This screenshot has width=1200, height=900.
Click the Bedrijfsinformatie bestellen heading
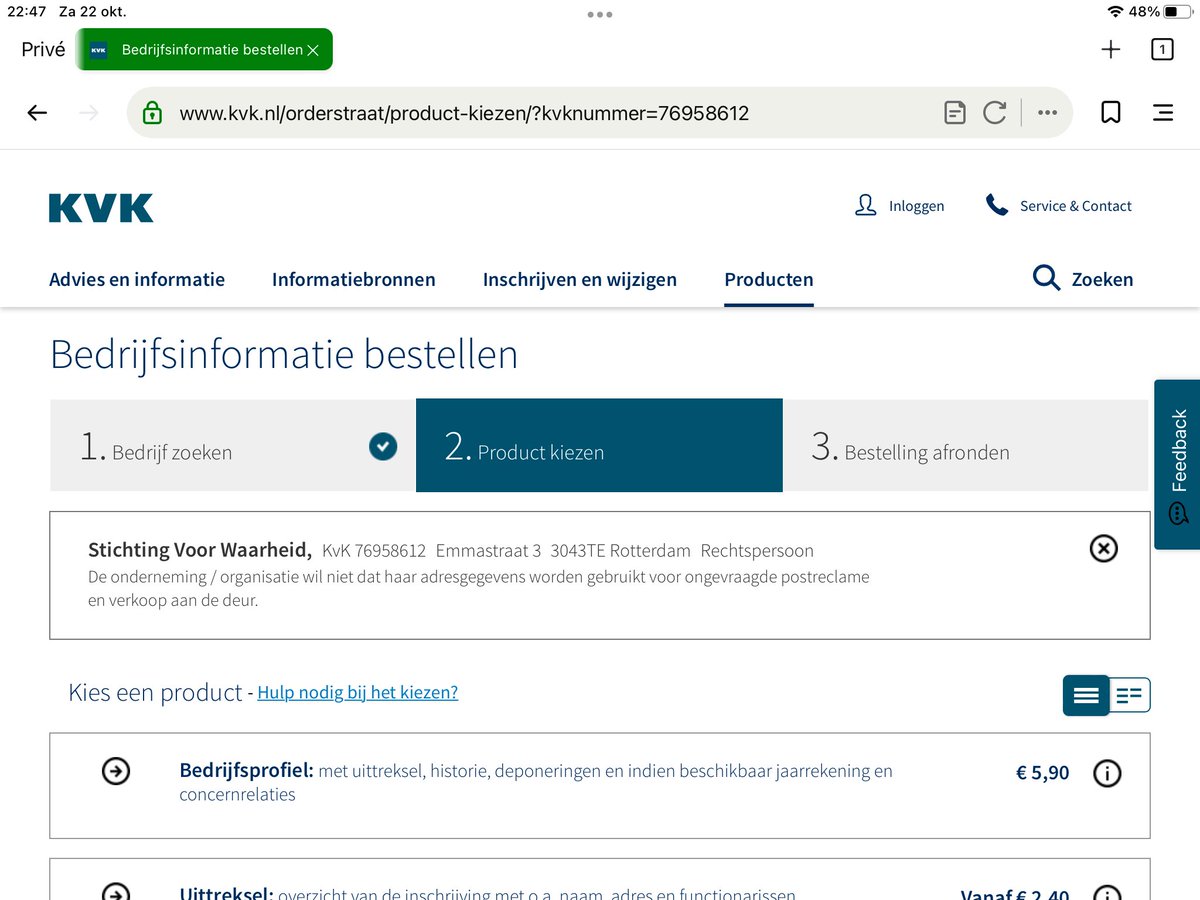point(284,355)
